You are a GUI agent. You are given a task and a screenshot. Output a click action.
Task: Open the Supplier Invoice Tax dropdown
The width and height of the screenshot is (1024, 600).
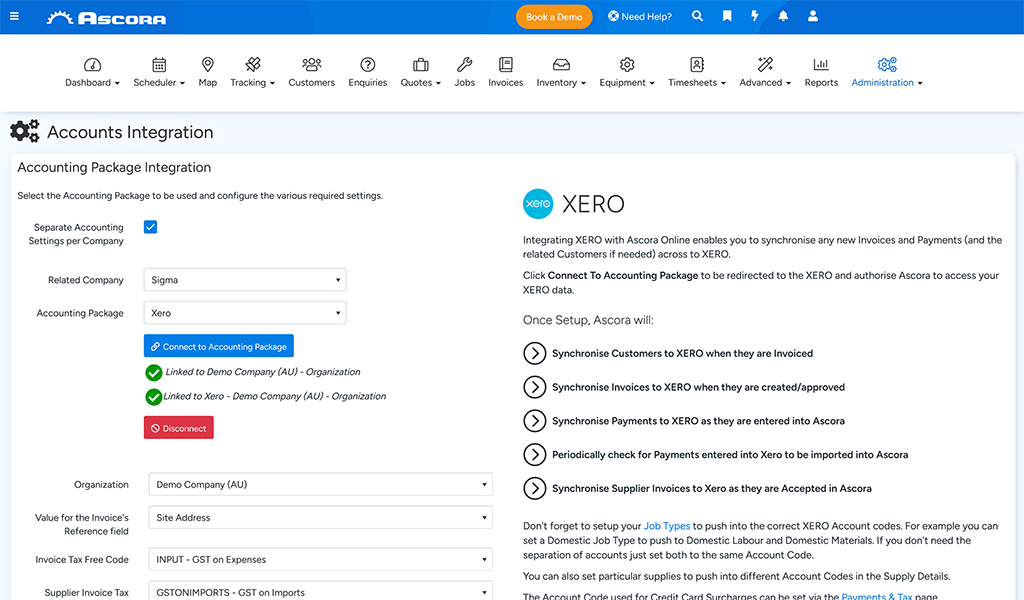tap(321, 592)
